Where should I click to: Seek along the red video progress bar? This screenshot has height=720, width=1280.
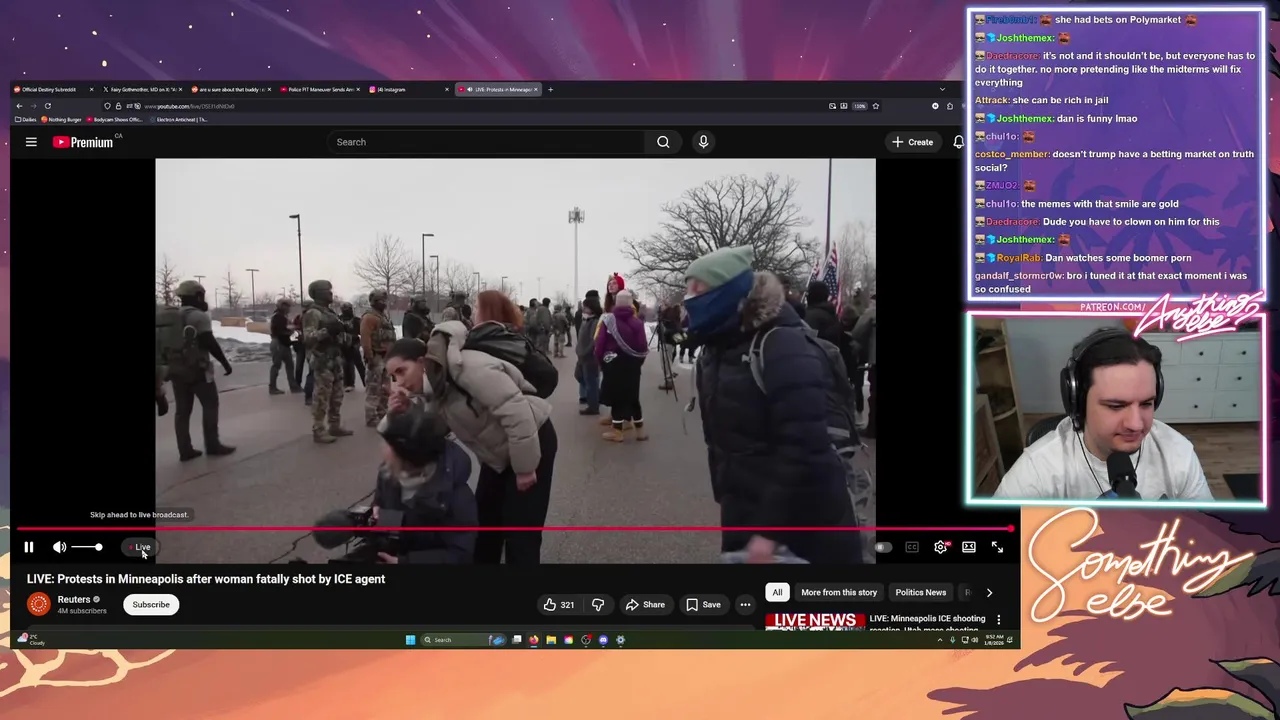(x=515, y=529)
